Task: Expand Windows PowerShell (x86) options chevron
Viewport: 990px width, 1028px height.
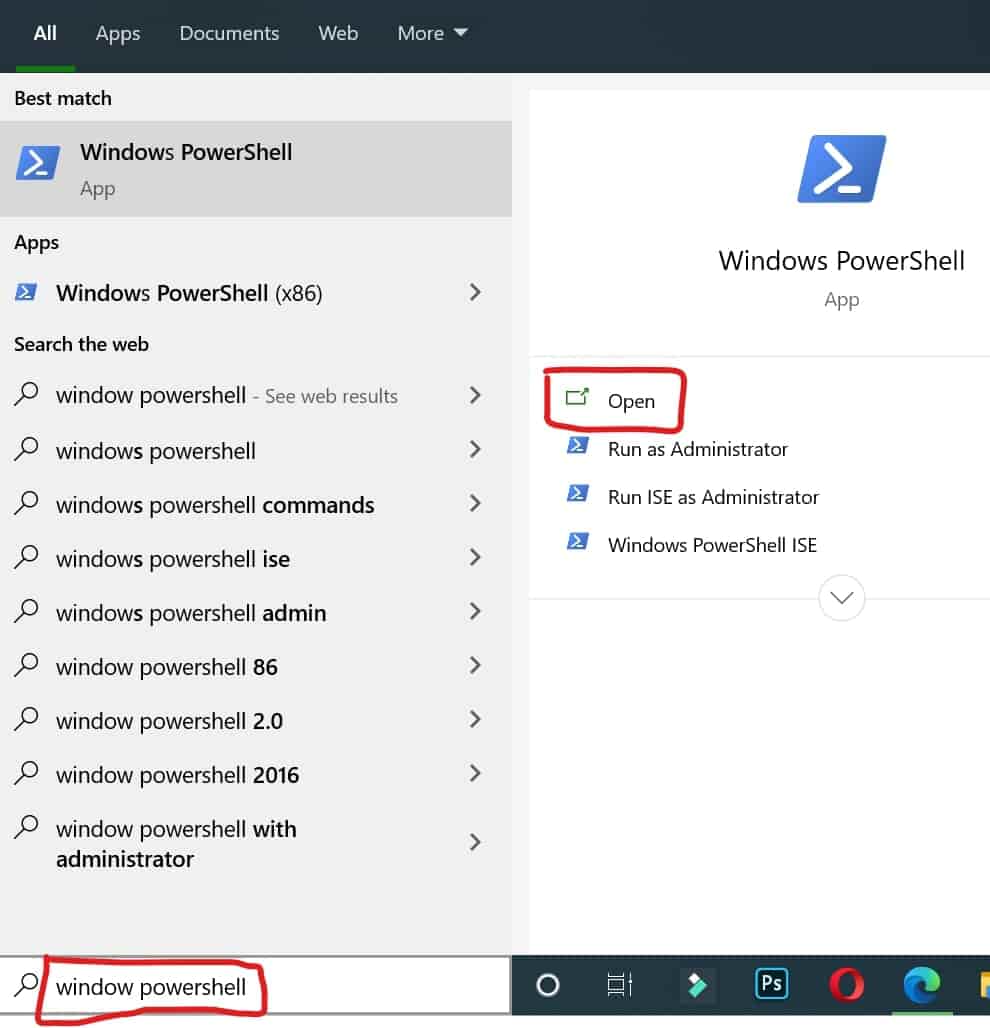Action: point(475,292)
